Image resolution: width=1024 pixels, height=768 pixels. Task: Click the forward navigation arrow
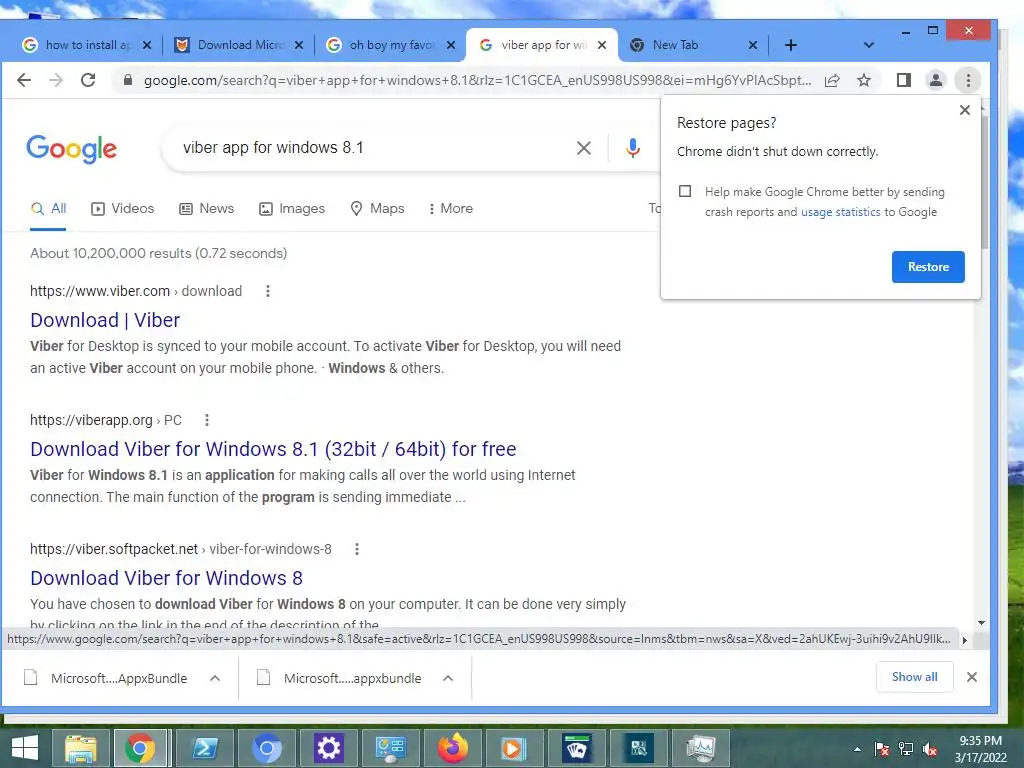coord(56,80)
